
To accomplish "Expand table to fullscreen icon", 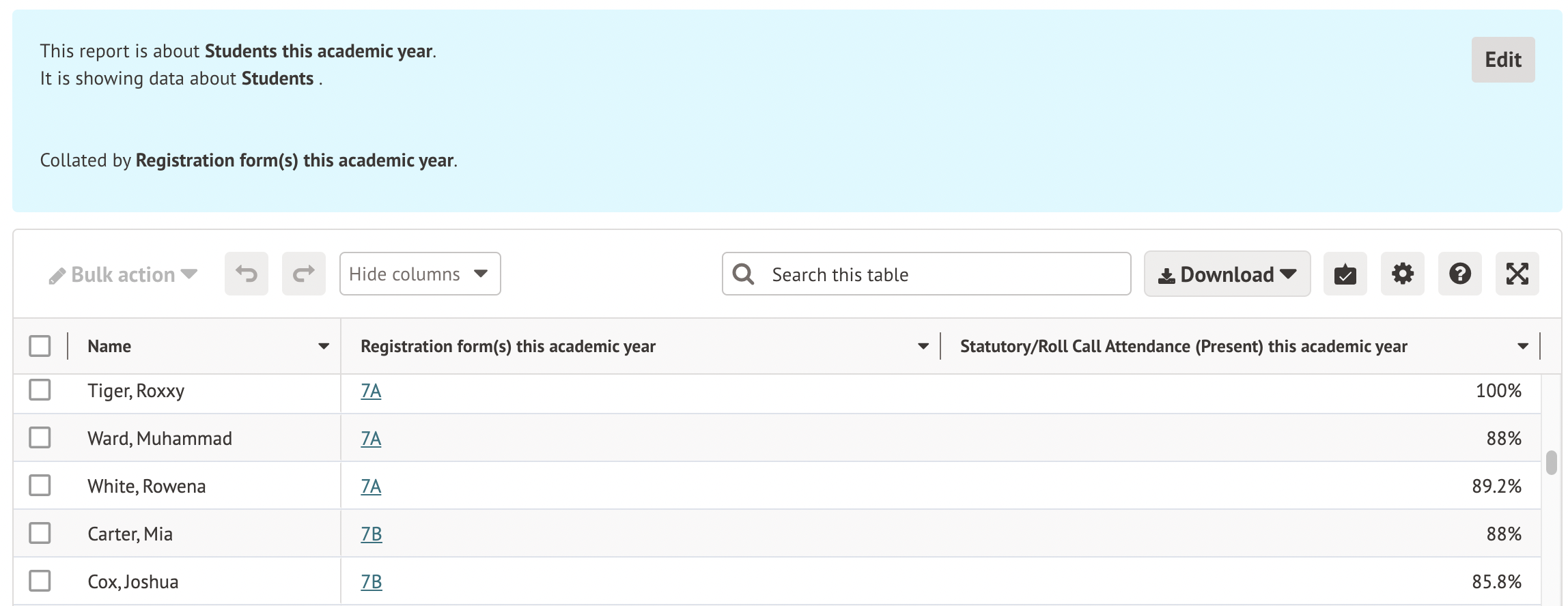I will click(1517, 274).
